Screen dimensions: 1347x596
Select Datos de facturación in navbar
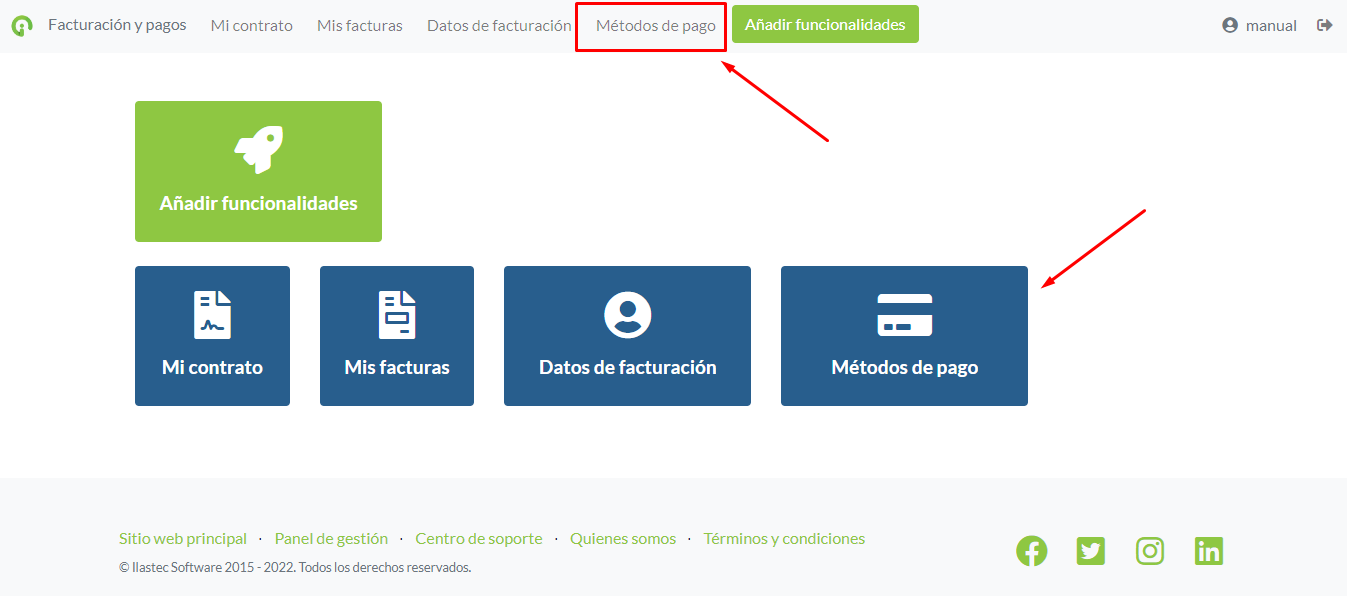point(498,26)
